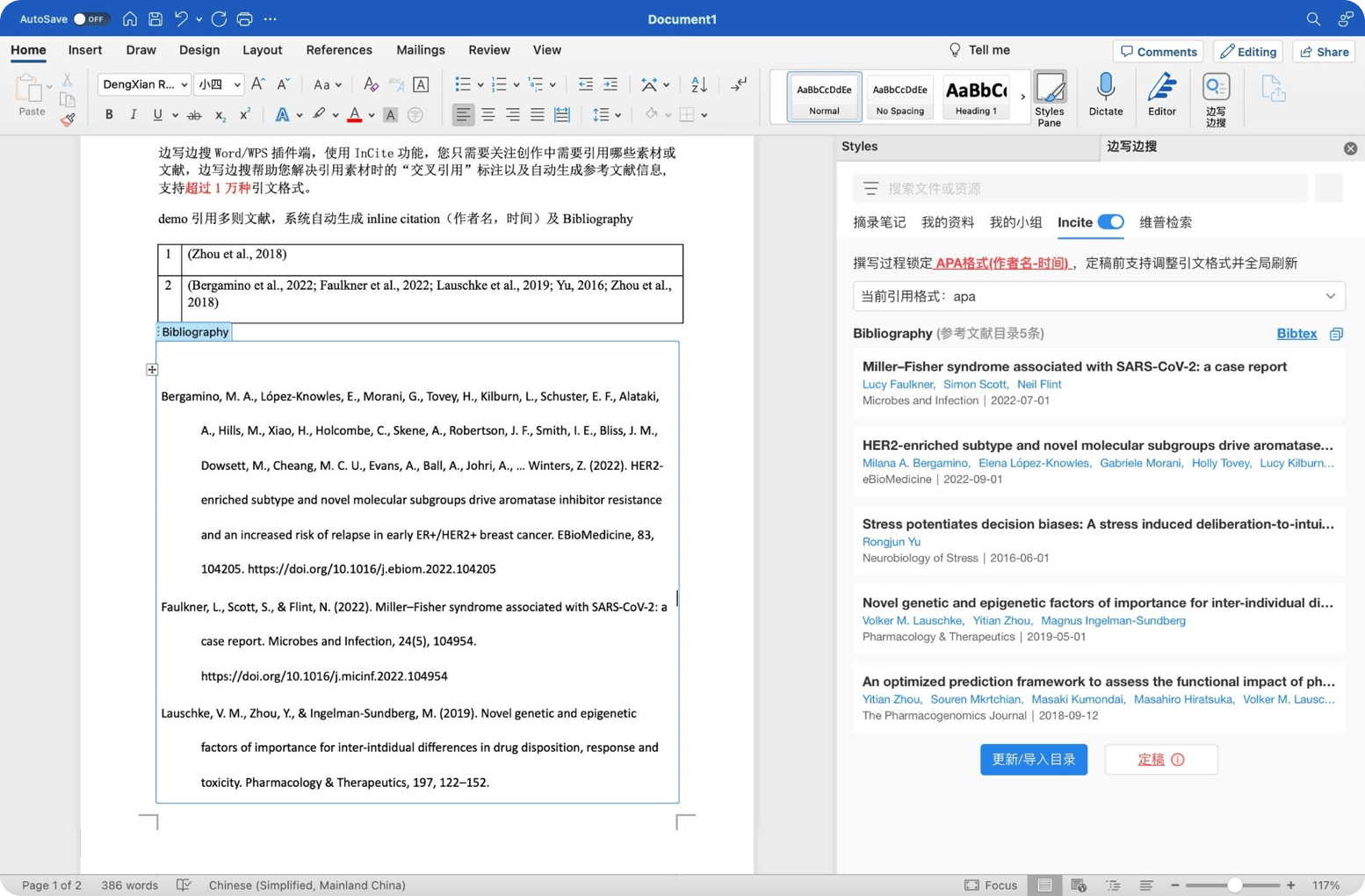Close the 边写边搜 side panel

click(x=1351, y=148)
